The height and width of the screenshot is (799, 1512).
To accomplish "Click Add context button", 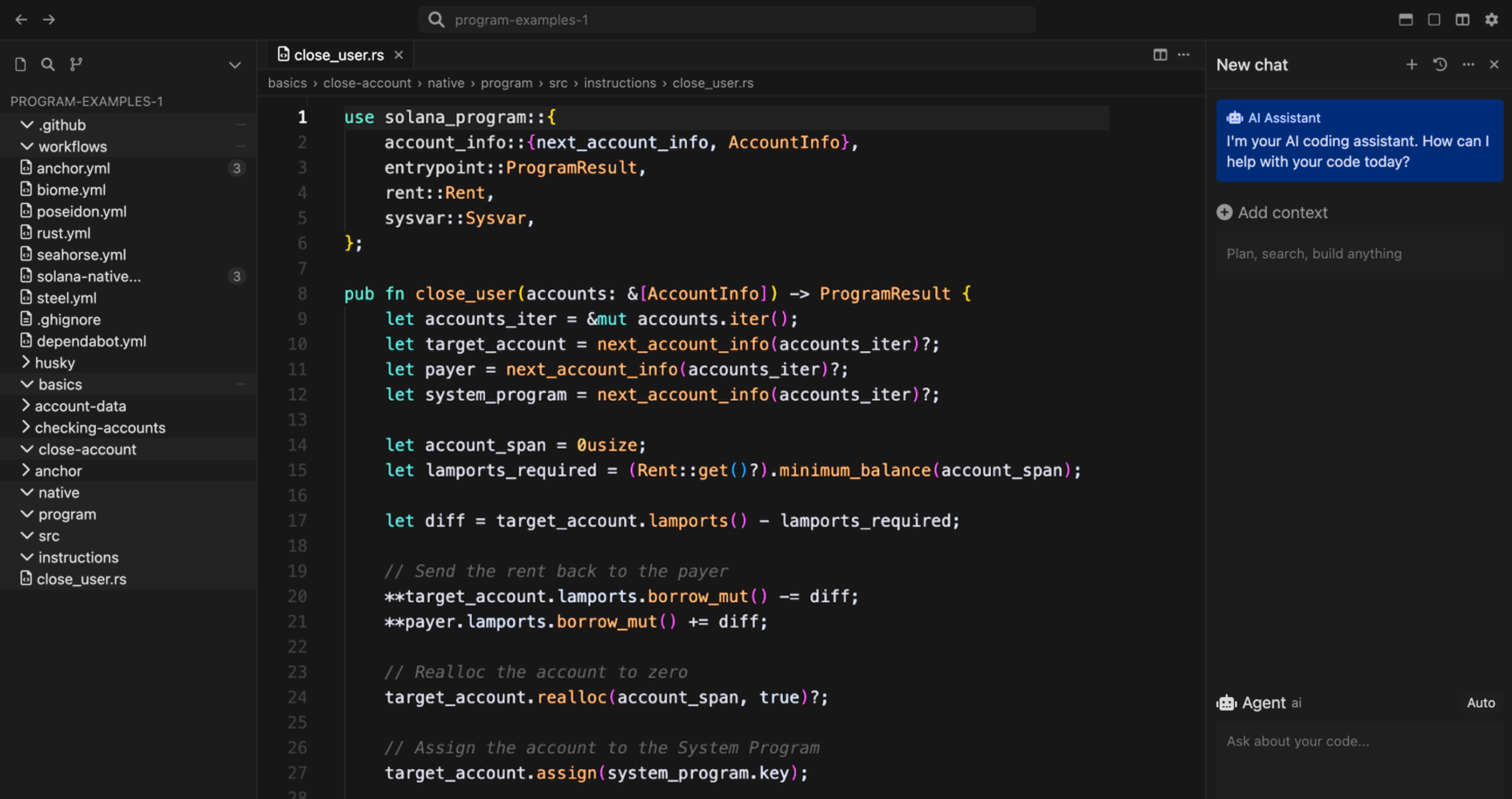I will 1272,212.
